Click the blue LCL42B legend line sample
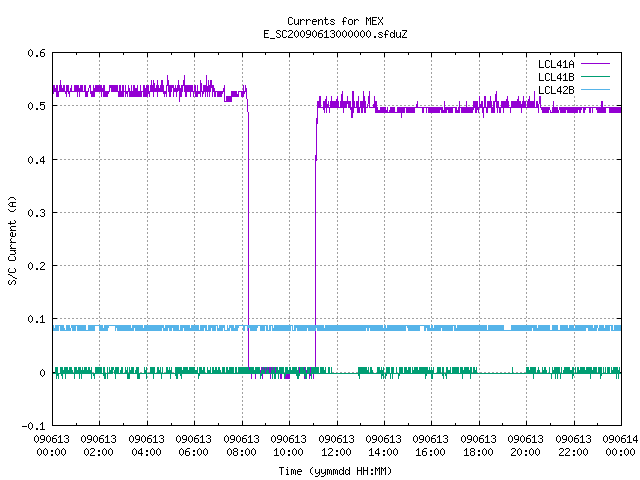The image size is (640, 480). click(x=595, y=90)
